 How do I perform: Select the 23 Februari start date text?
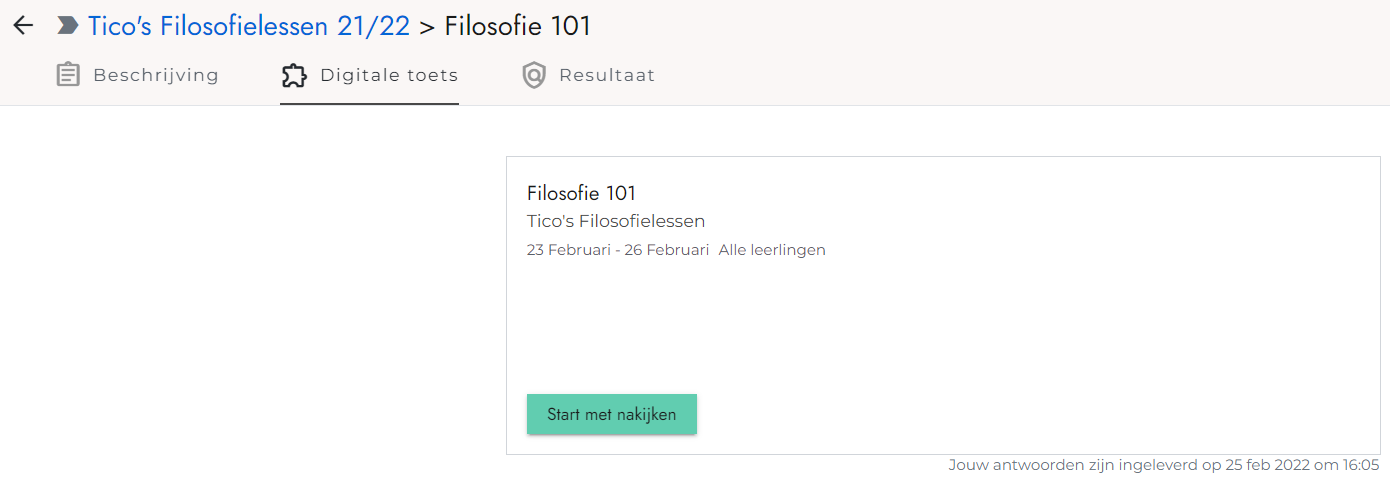click(569, 250)
